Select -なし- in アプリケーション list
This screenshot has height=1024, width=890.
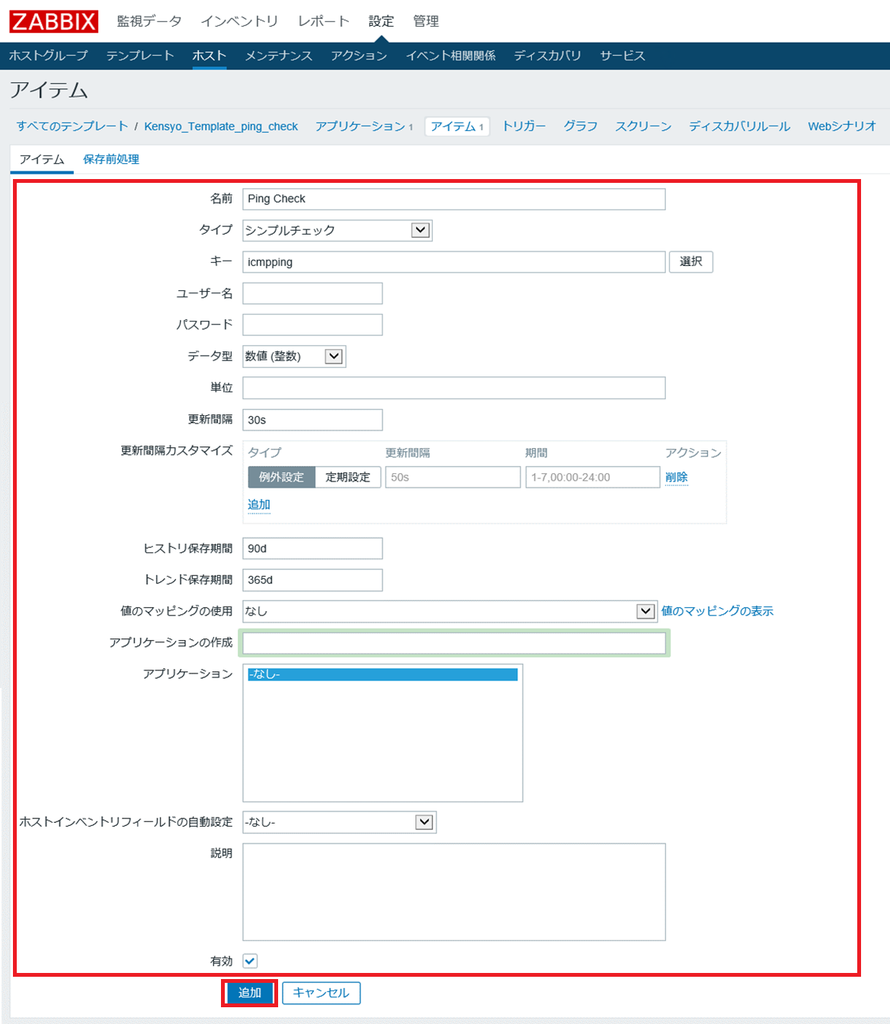click(x=381, y=675)
